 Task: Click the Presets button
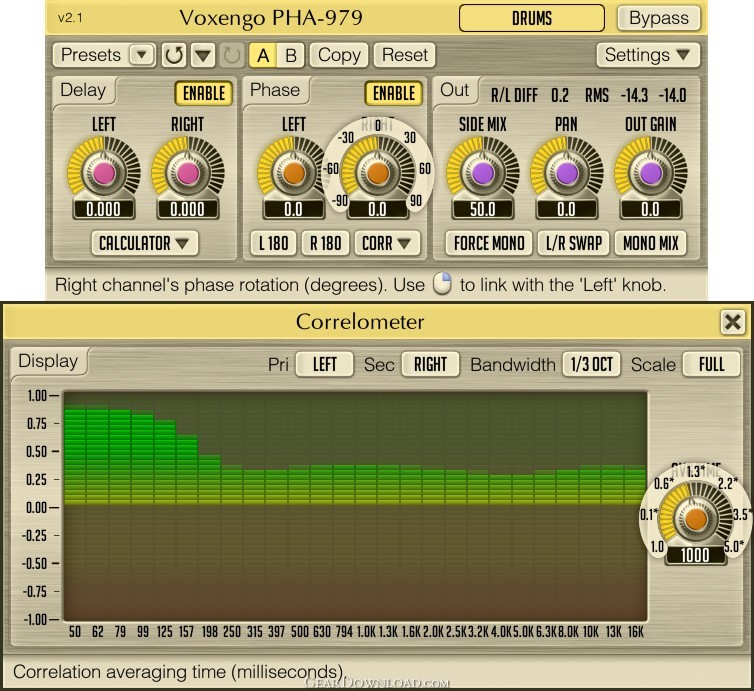pos(91,55)
